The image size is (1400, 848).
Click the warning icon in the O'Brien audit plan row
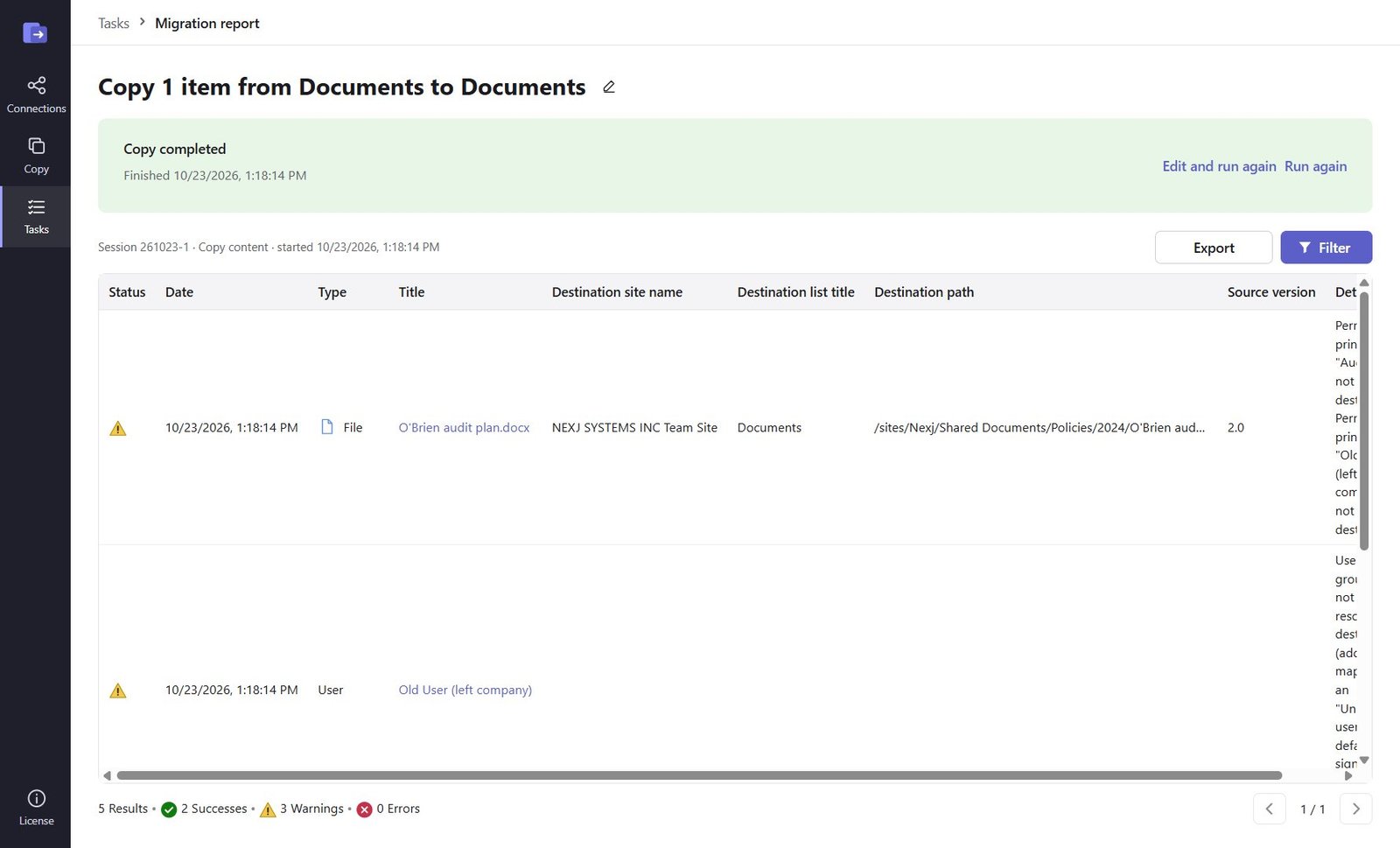pos(118,428)
